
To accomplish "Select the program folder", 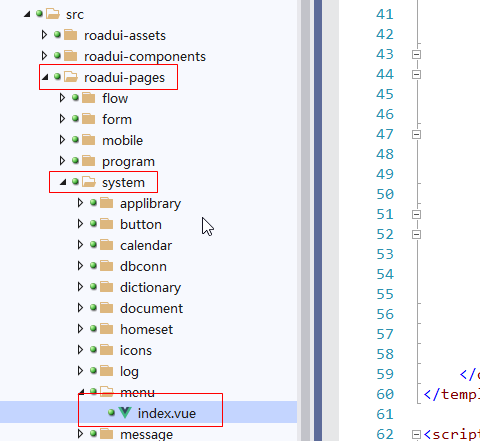I will 128,161.
